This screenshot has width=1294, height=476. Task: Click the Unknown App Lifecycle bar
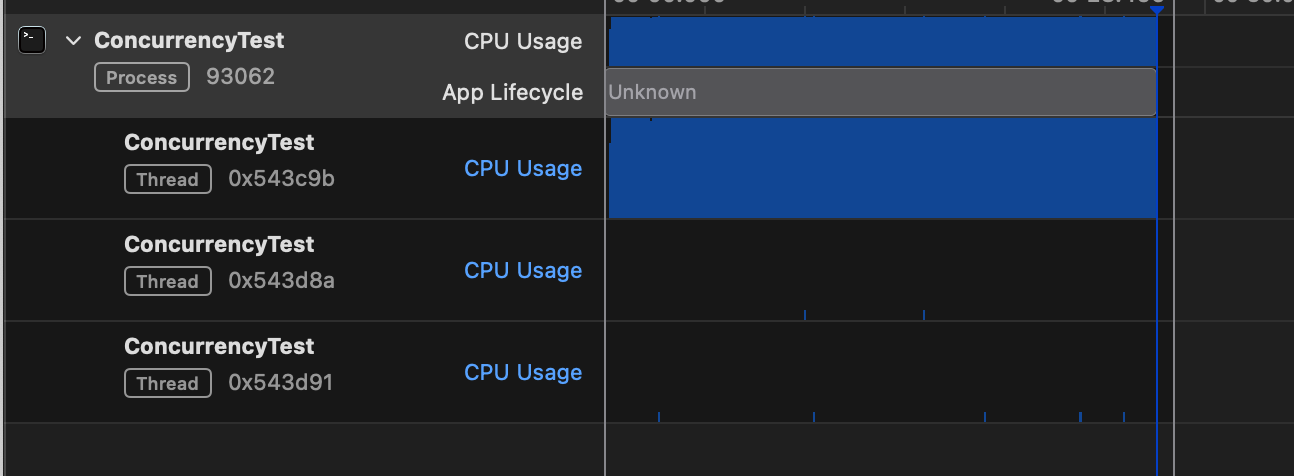coord(881,92)
